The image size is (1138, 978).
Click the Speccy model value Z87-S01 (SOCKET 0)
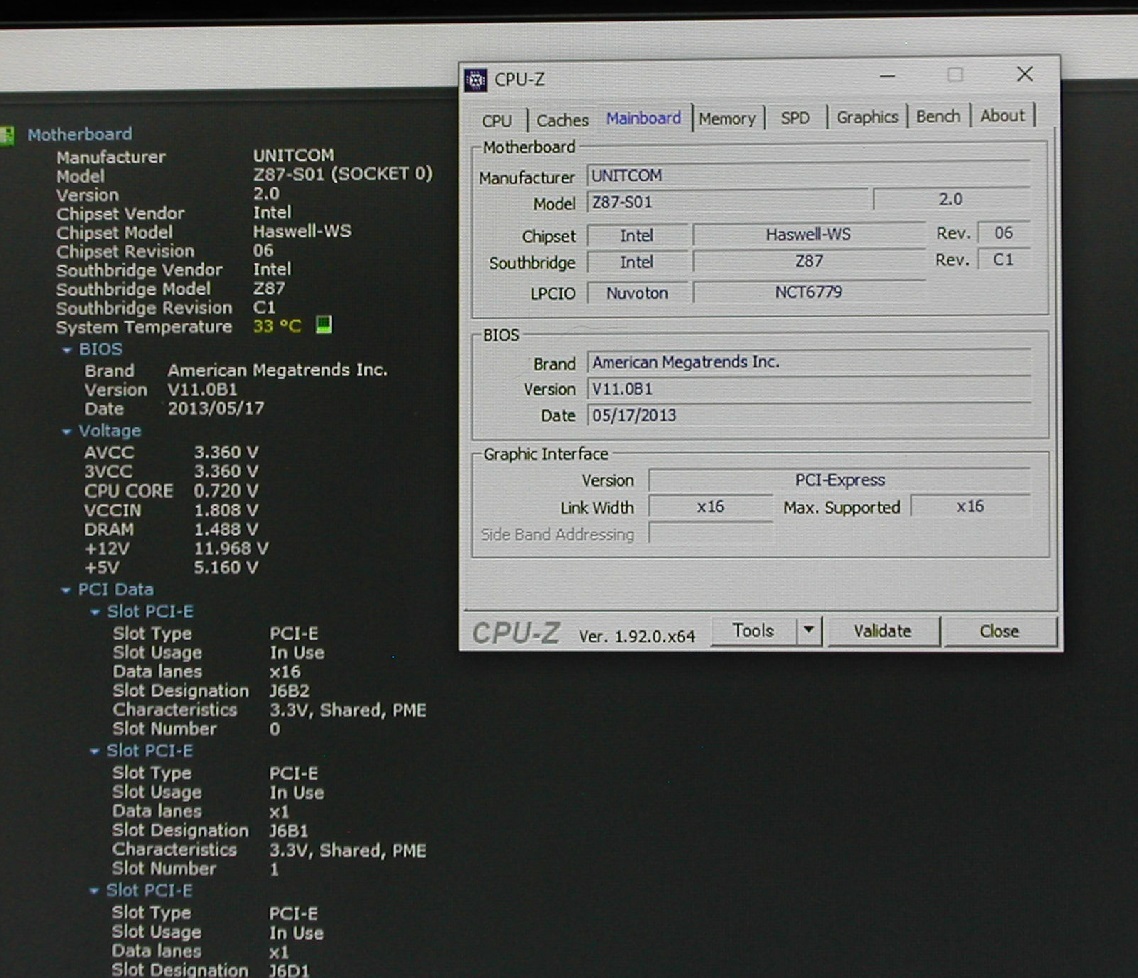point(343,174)
